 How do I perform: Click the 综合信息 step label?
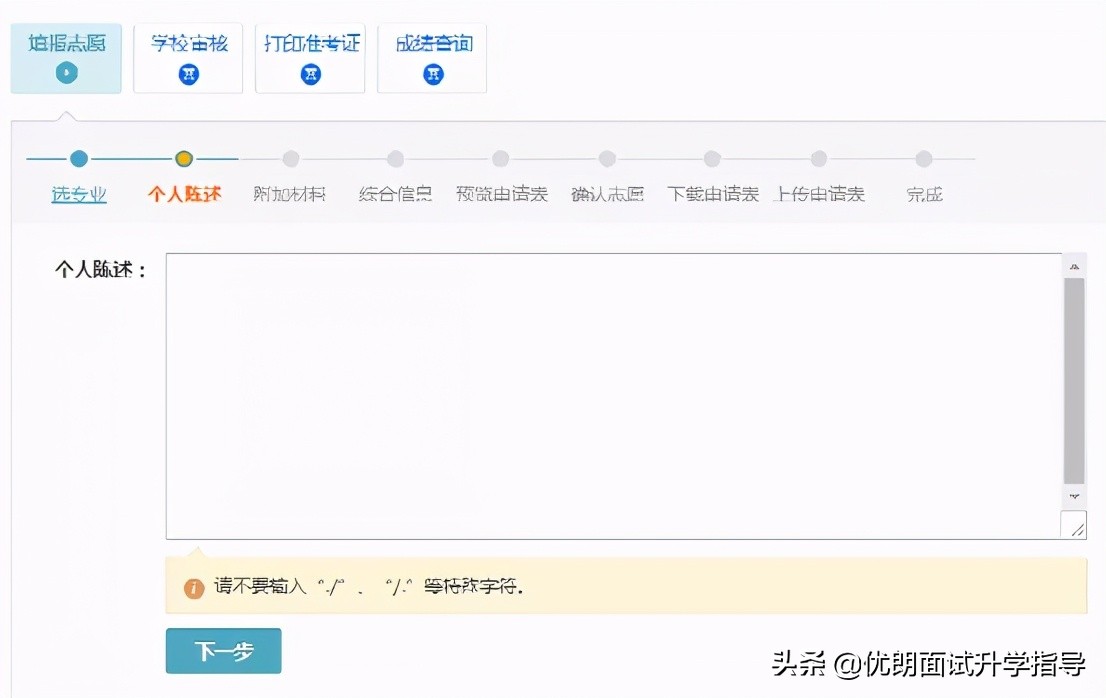(x=395, y=194)
